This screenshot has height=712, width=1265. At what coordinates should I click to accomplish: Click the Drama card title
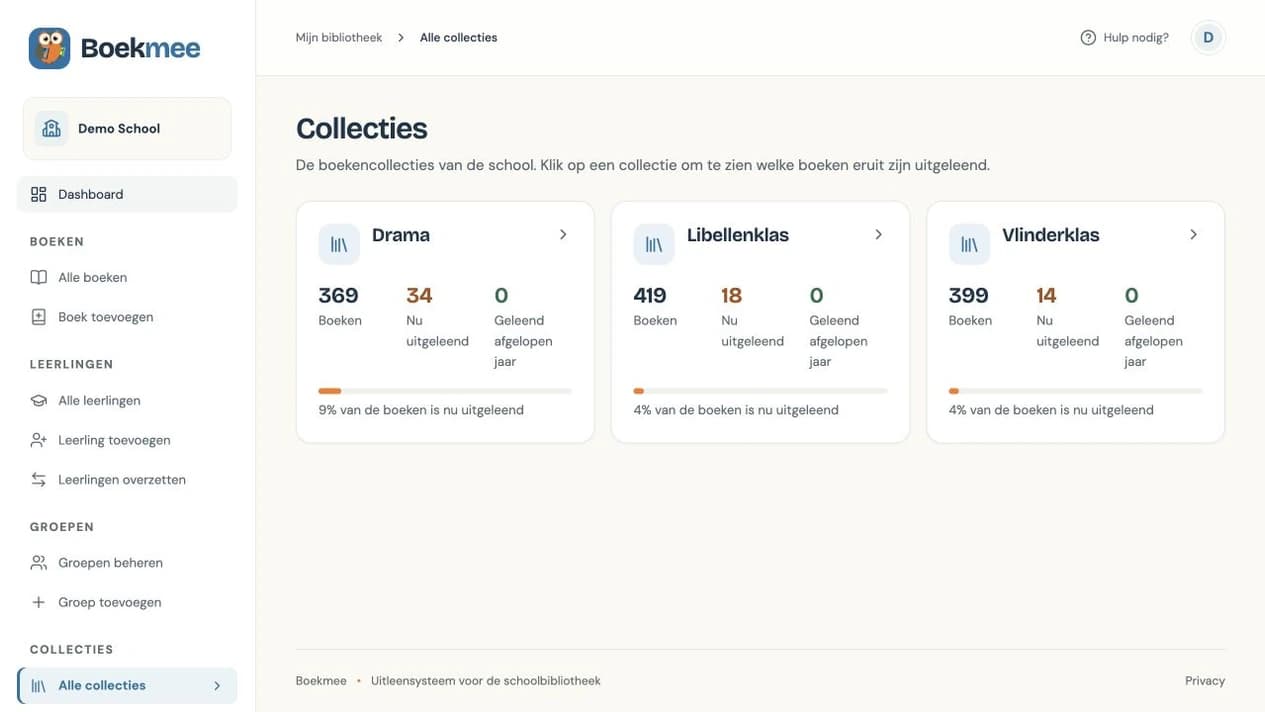coord(401,235)
